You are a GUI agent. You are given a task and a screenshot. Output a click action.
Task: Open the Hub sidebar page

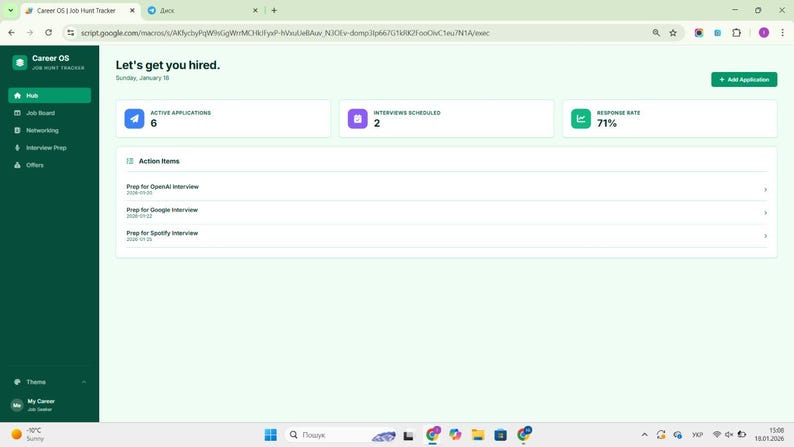point(50,95)
